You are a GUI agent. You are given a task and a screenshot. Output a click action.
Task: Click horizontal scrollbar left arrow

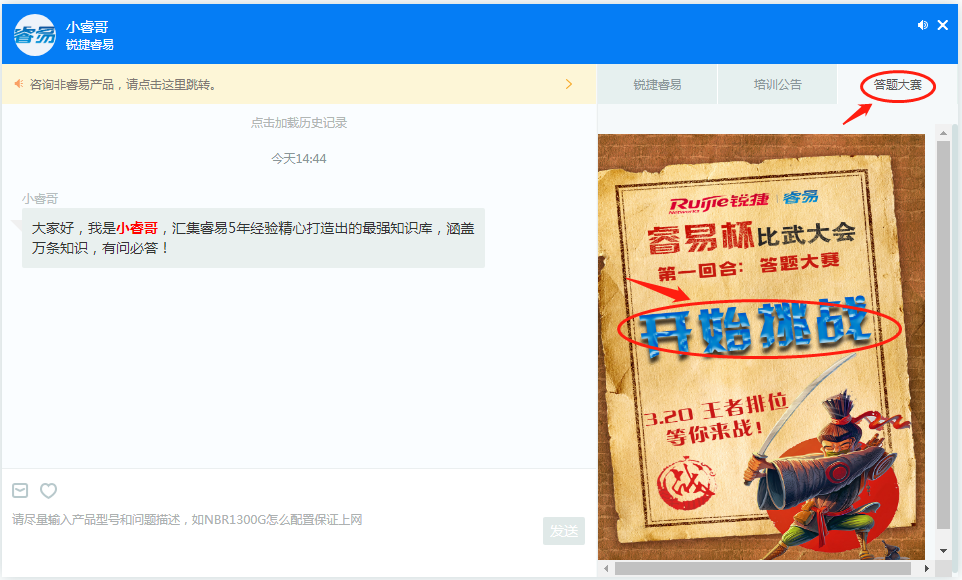click(606, 568)
